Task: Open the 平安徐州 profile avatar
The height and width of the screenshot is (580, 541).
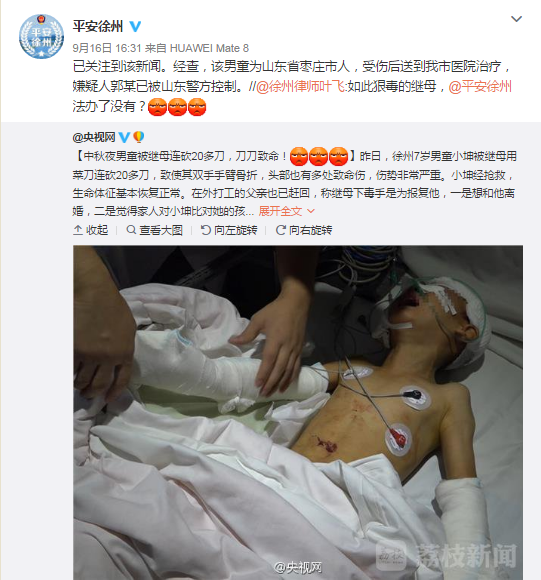Action: pos(41,36)
